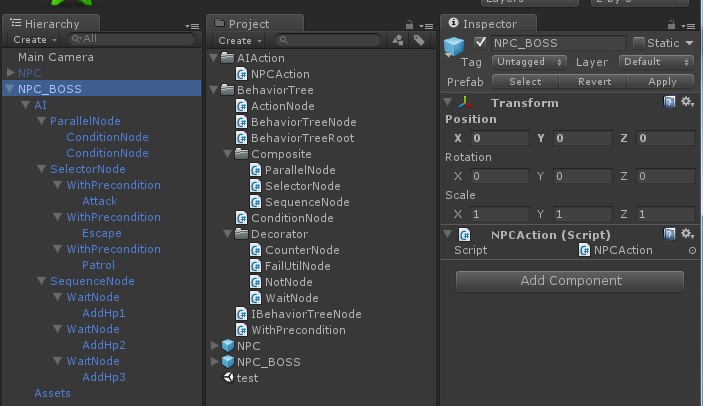The image size is (703, 406).
Task: Switch to the Hierarchy tab
Action: pyautogui.click(x=50, y=22)
